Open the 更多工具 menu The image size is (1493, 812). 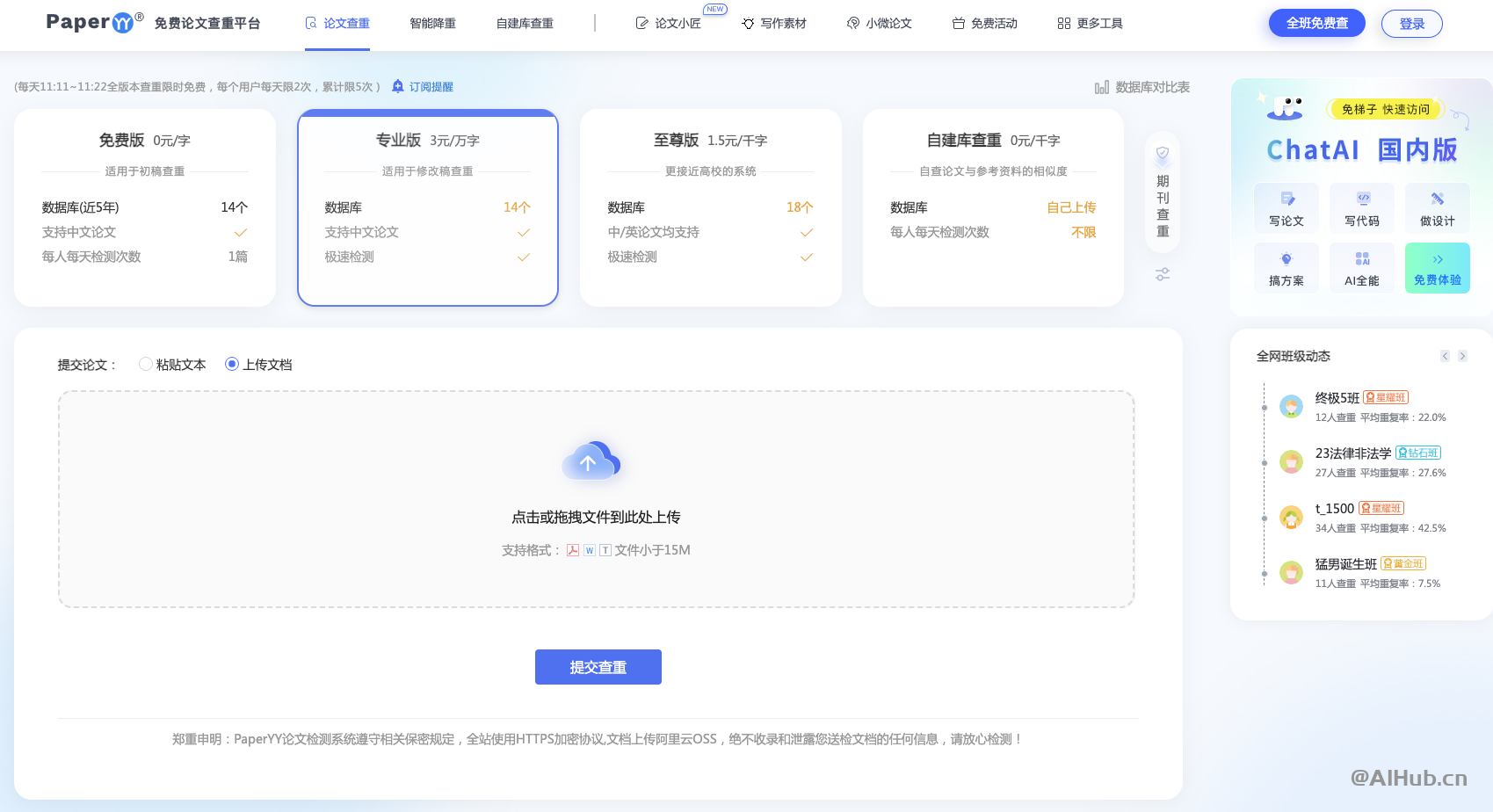pyautogui.click(x=1090, y=24)
